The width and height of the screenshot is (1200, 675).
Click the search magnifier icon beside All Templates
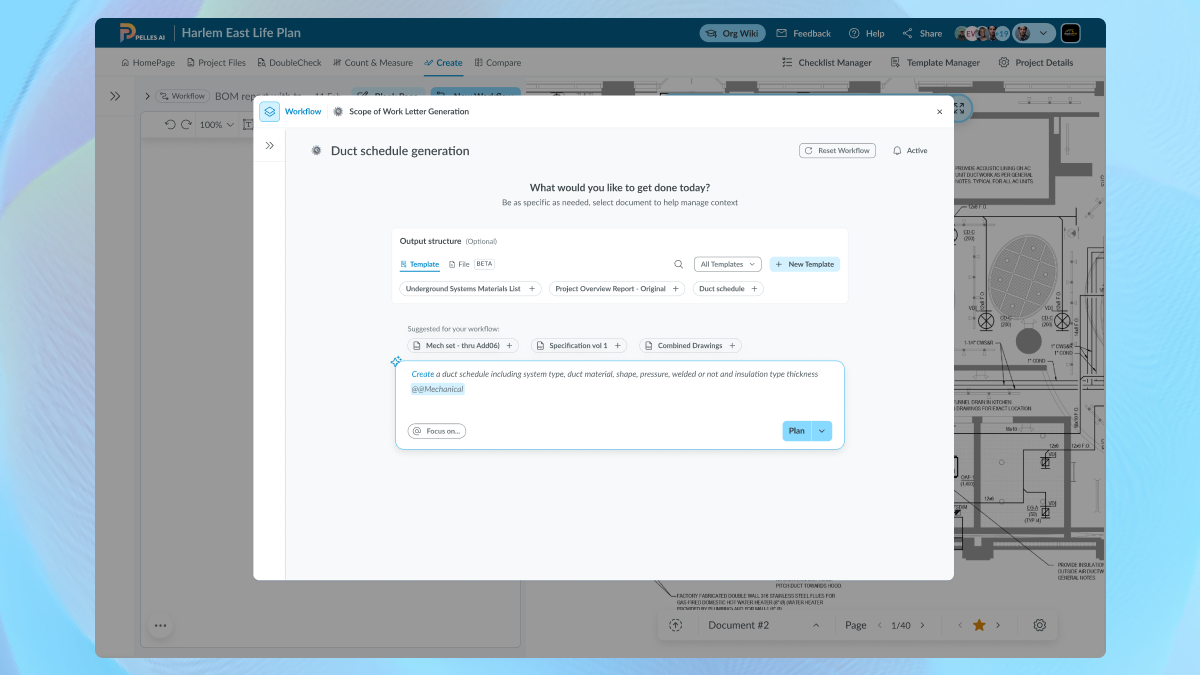[678, 264]
